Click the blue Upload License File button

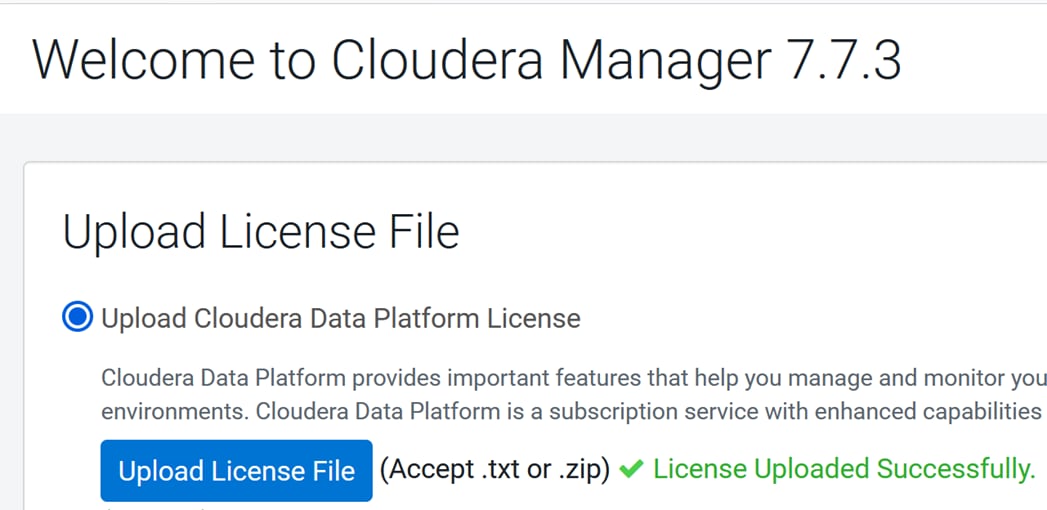tap(236, 471)
